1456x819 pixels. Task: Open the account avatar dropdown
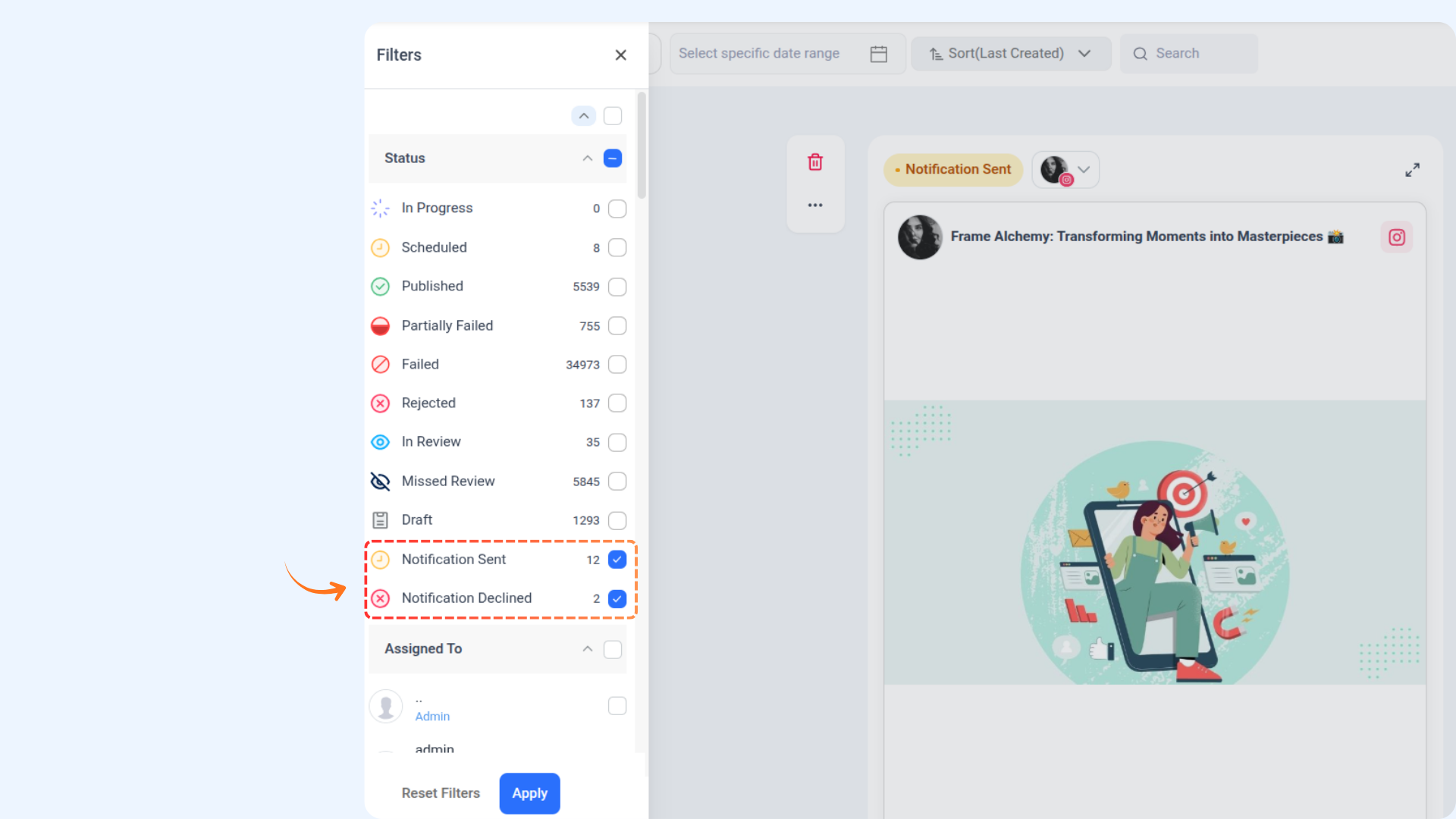(x=1065, y=170)
